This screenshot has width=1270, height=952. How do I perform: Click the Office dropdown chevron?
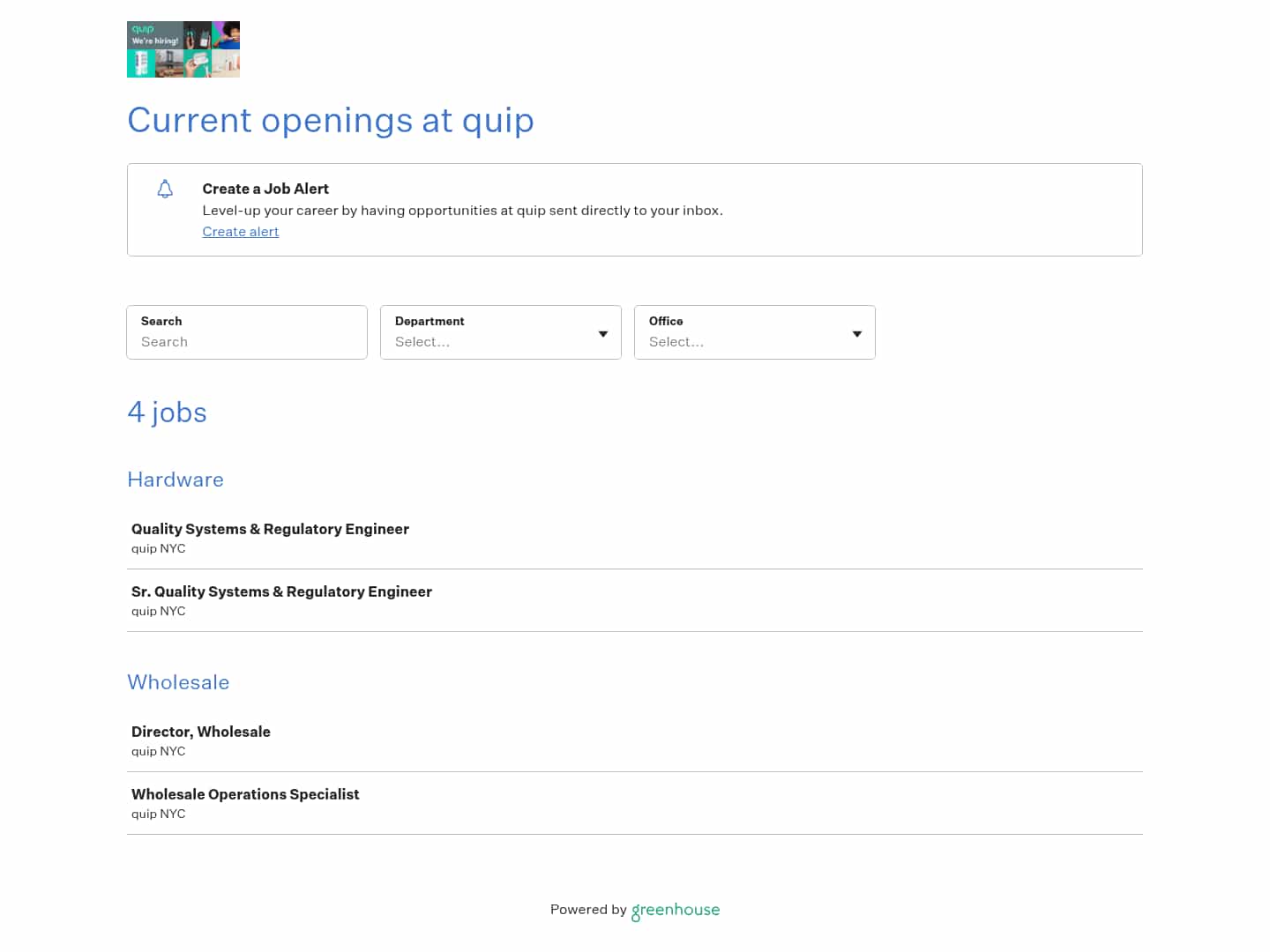[x=856, y=334]
